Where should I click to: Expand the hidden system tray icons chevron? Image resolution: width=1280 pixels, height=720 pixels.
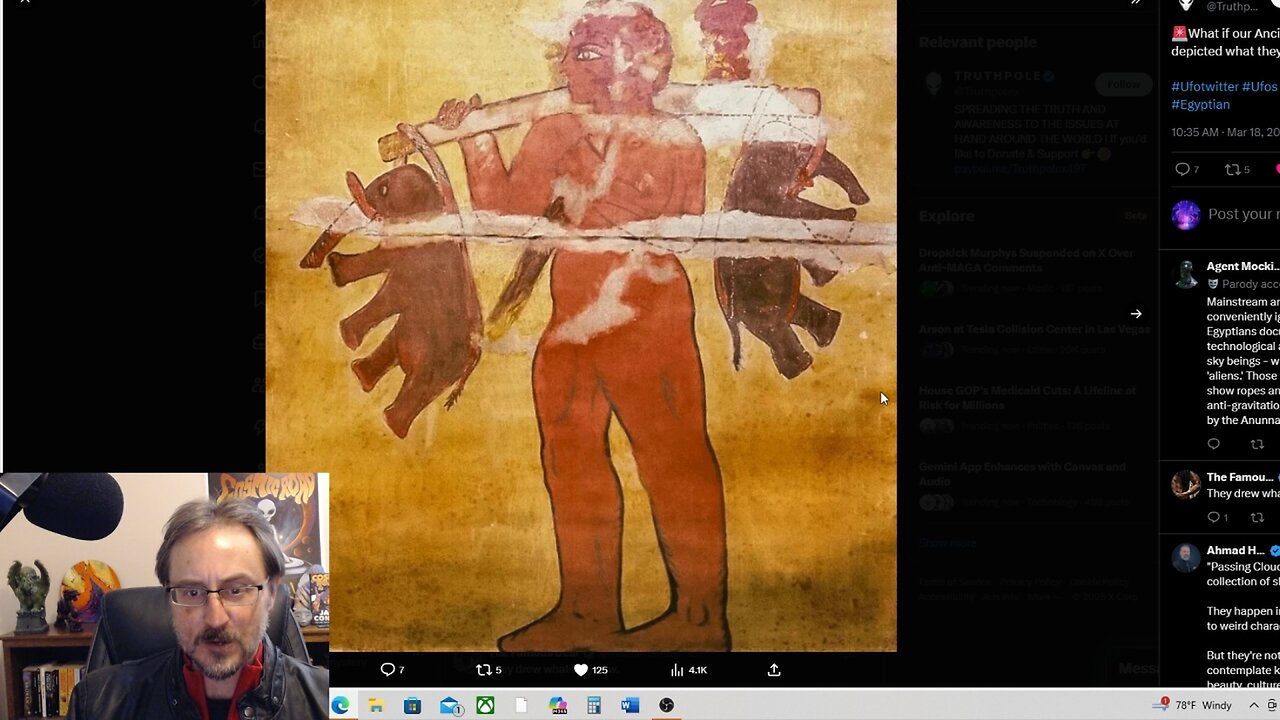click(x=1254, y=706)
